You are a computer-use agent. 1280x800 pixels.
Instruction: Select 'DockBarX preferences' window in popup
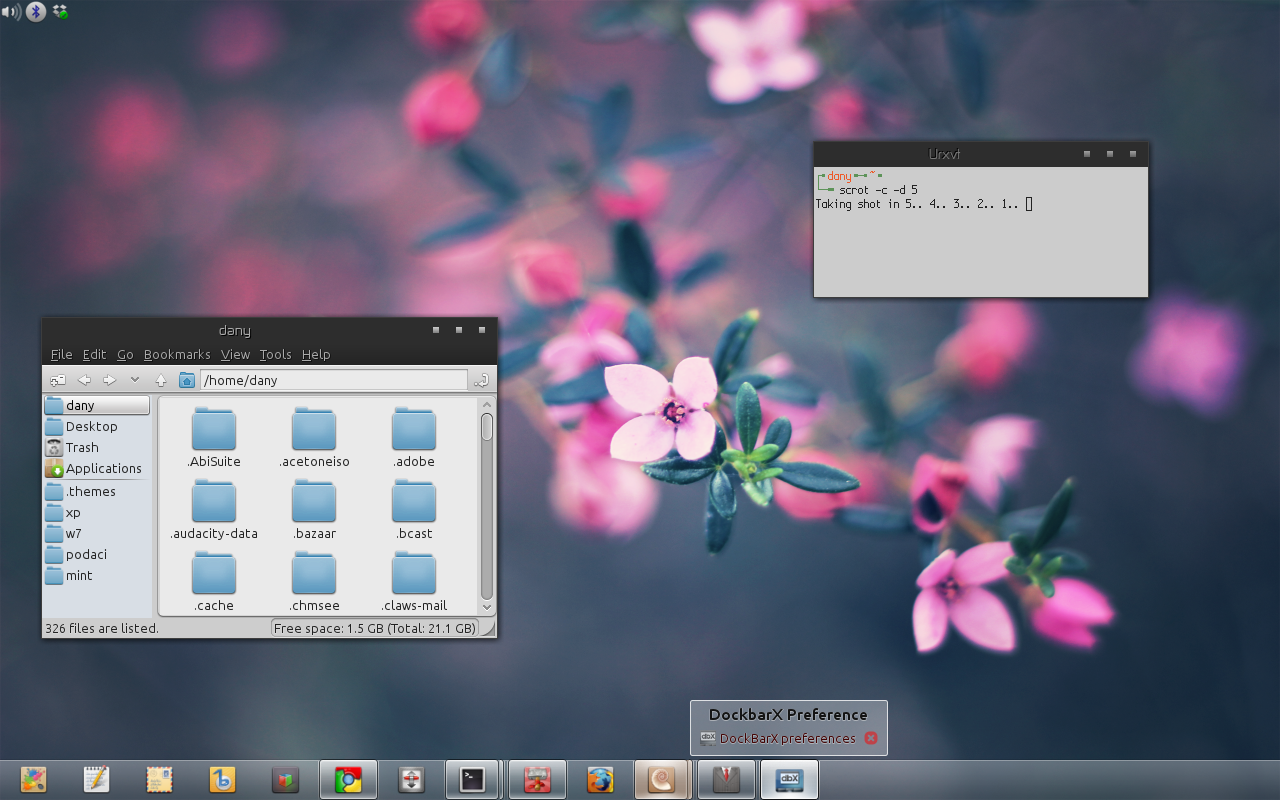coord(787,739)
